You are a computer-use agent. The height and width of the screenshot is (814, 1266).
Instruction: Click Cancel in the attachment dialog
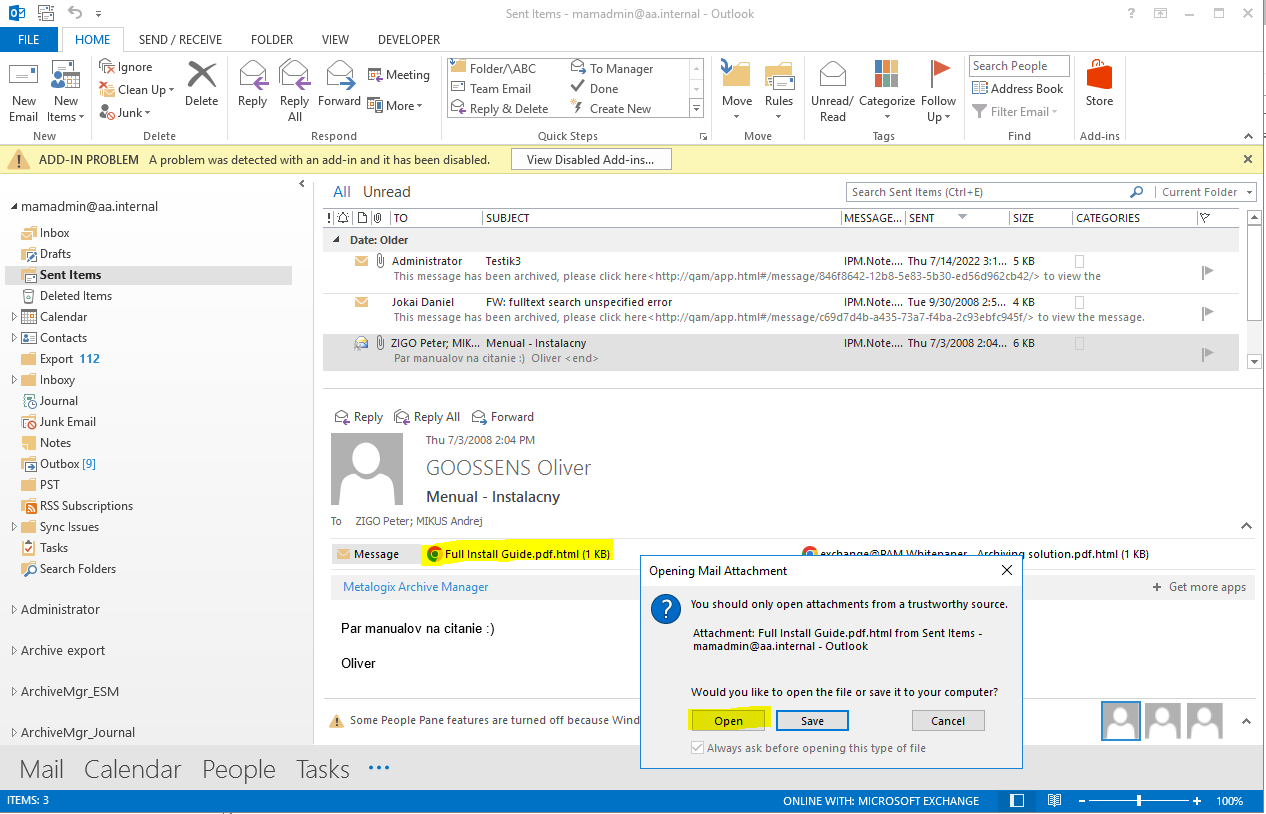point(948,721)
